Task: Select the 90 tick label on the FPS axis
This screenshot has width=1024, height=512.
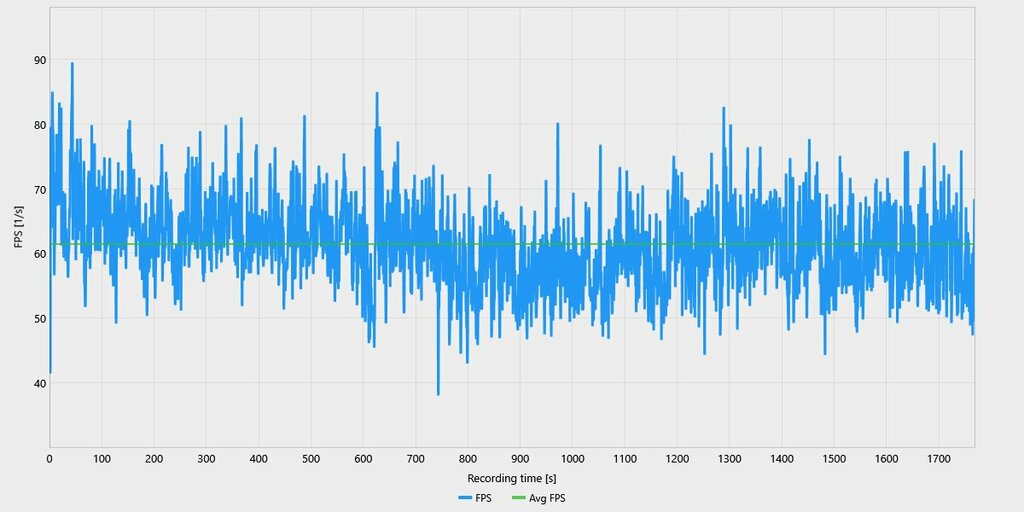Action: point(39,60)
